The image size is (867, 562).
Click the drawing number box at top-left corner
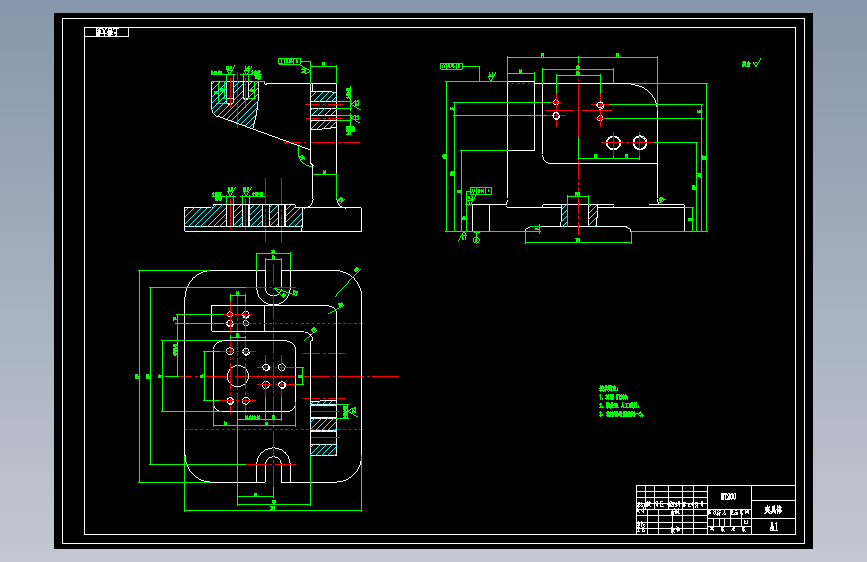tap(106, 32)
